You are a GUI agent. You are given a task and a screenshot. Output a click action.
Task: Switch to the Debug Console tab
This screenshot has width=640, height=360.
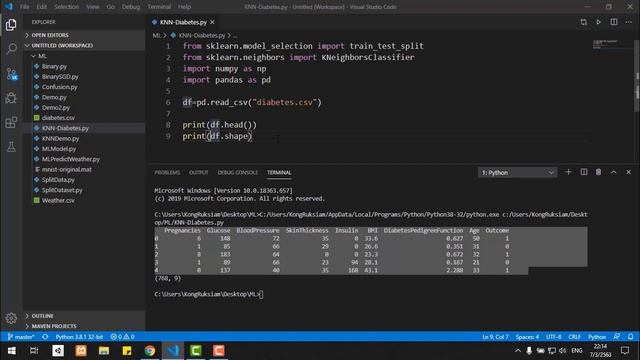[238, 173]
